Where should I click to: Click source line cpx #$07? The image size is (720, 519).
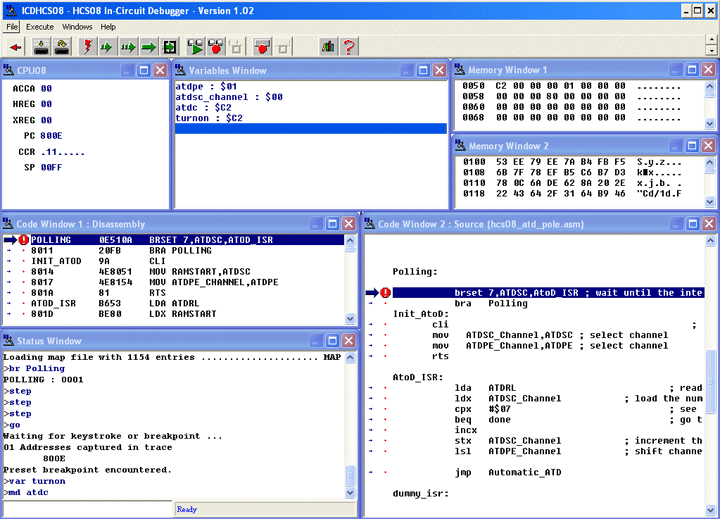point(482,409)
